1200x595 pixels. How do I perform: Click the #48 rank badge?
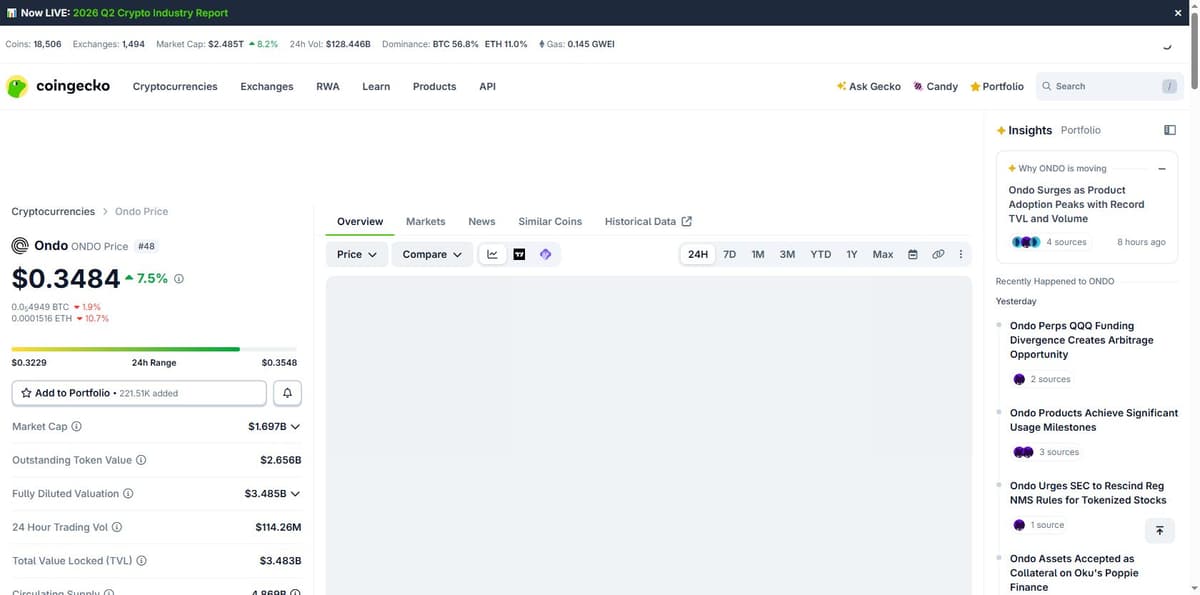(146, 246)
